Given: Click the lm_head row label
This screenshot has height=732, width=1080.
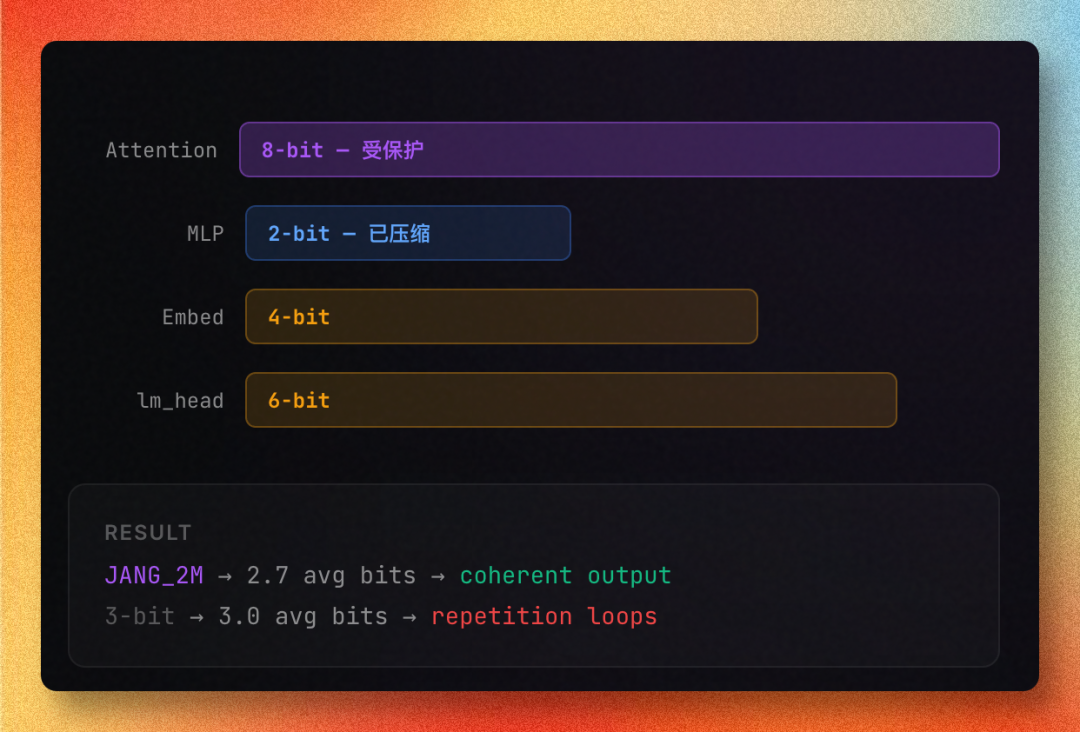Looking at the screenshot, I should tap(180, 401).
